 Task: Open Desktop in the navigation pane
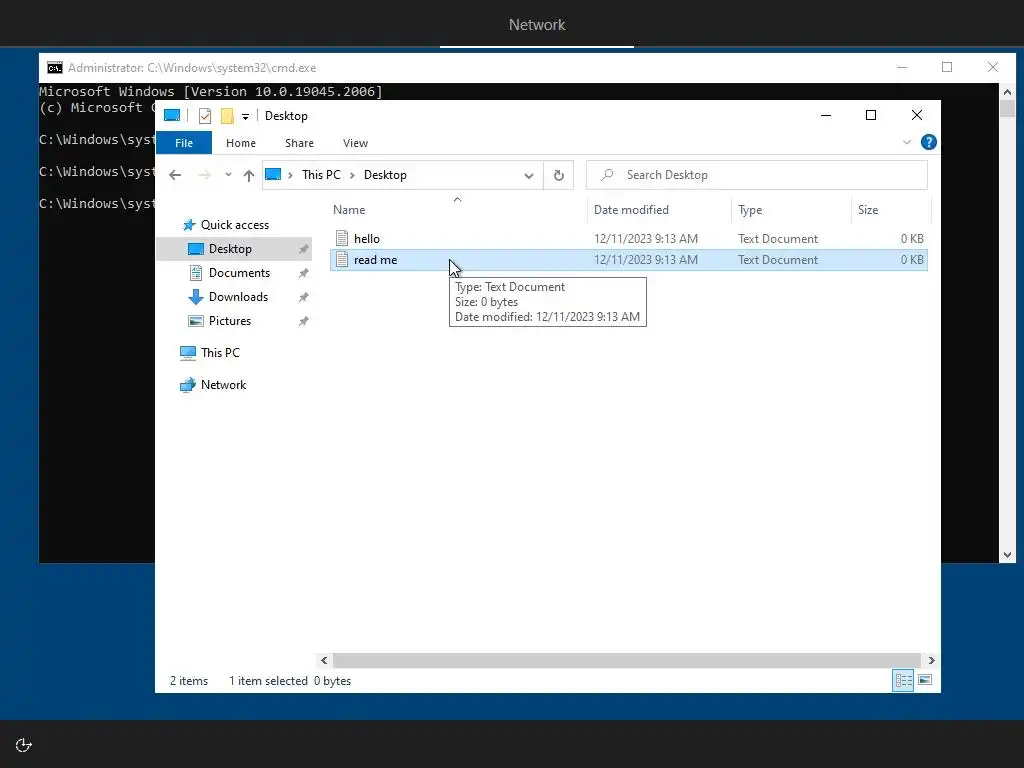[x=234, y=249]
